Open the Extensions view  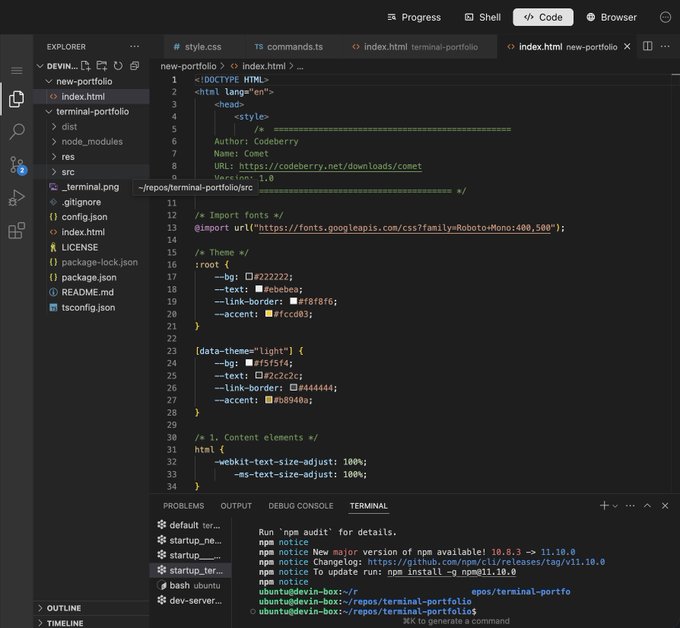[x=16, y=231]
